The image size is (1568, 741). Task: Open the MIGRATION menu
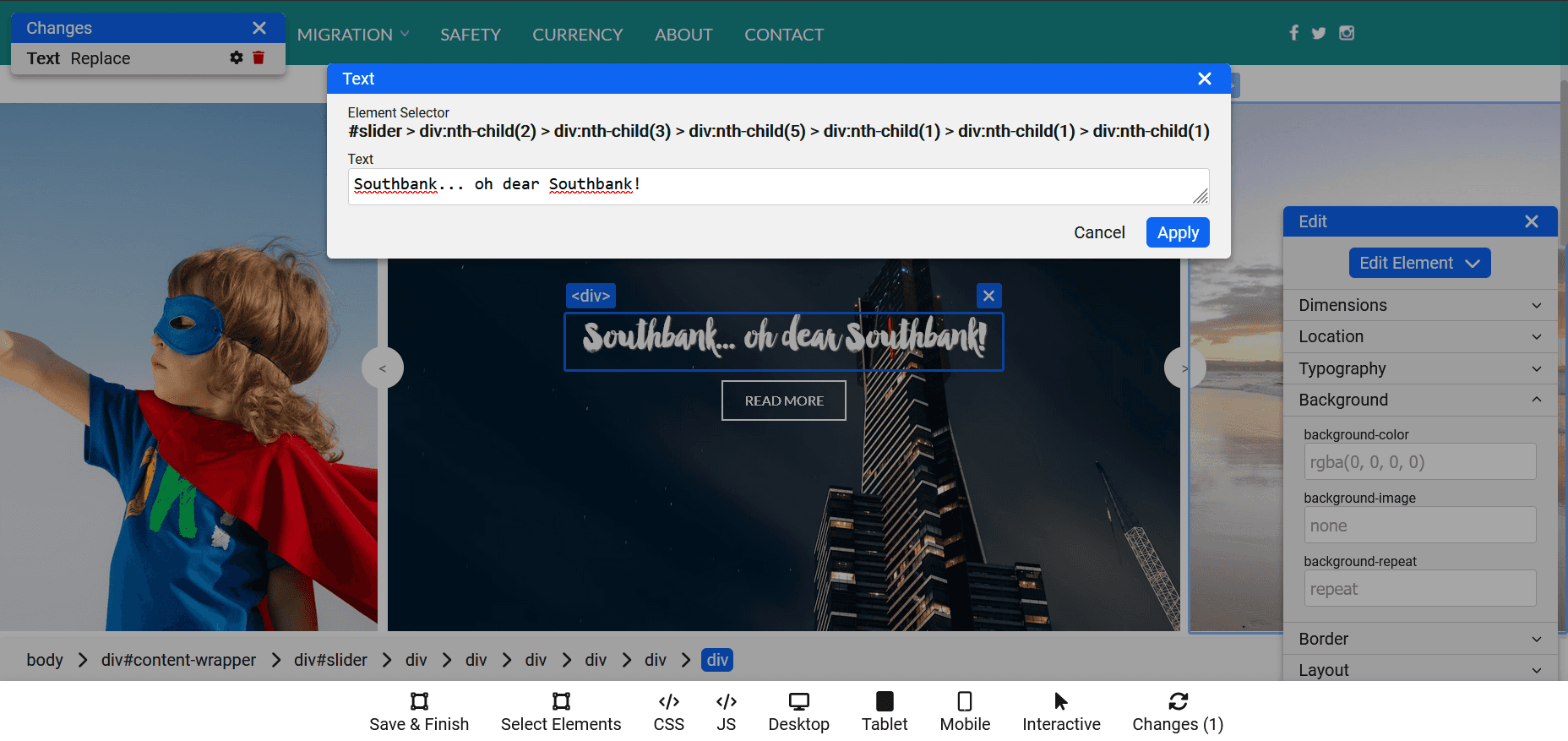click(x=352, y=35)
